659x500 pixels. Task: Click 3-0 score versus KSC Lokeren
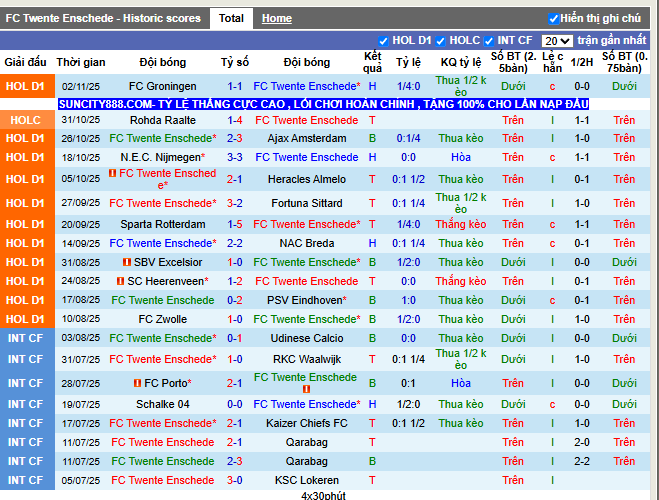tap(235, 480)
